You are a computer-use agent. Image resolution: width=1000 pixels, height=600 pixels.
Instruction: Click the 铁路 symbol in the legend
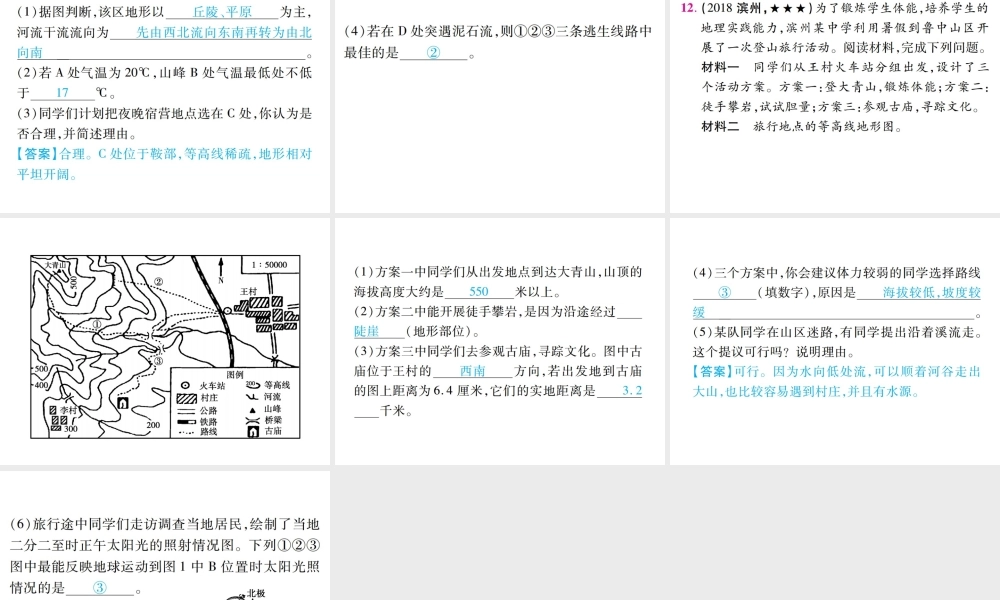pos(187,422)
